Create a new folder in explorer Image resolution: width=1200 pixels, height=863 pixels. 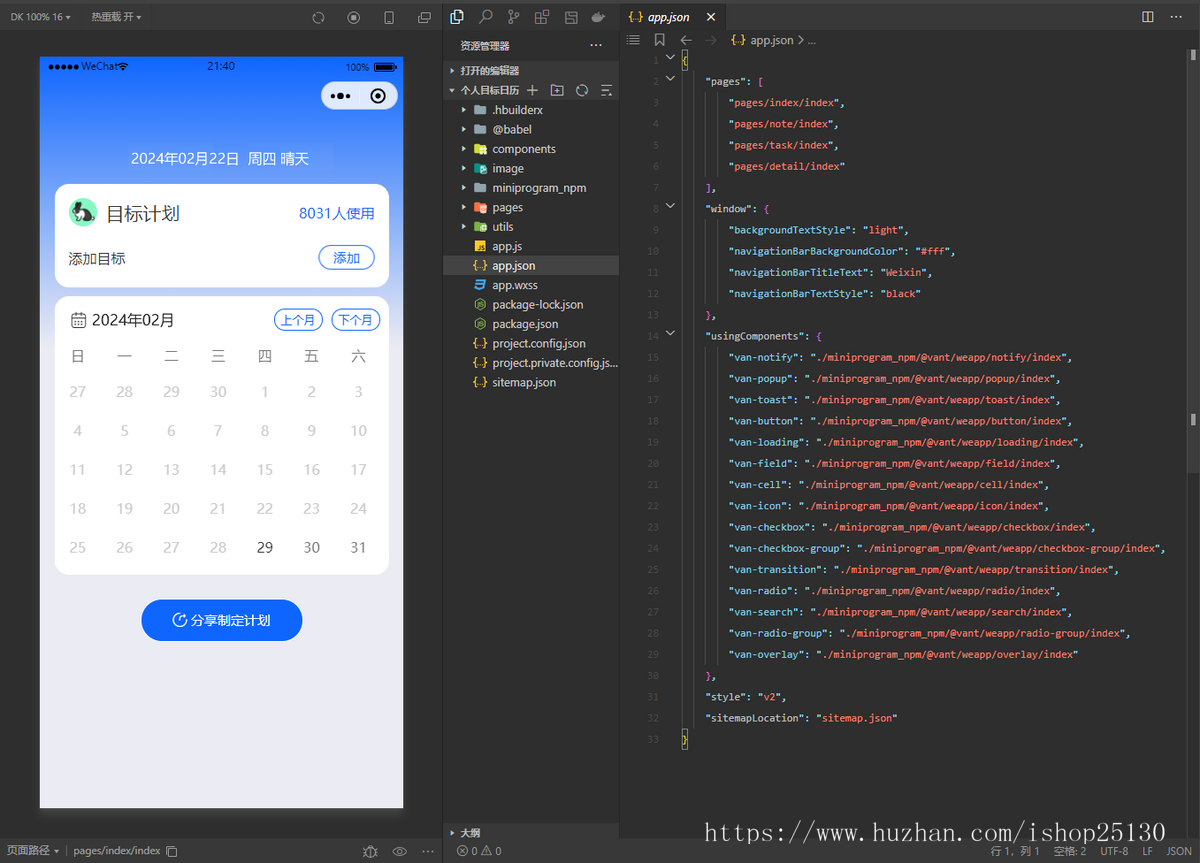point(557,90)
